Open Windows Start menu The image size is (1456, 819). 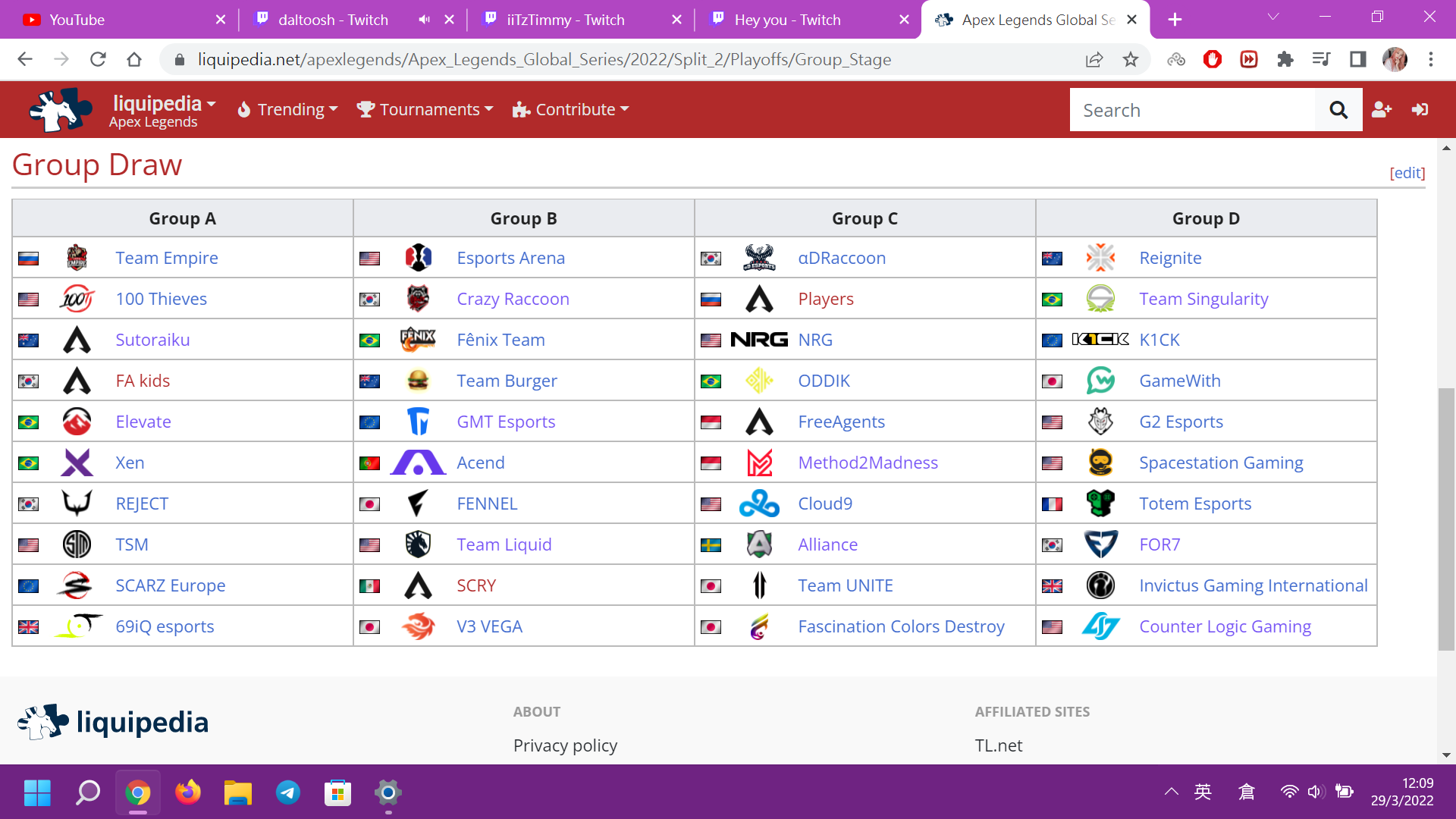37,792
